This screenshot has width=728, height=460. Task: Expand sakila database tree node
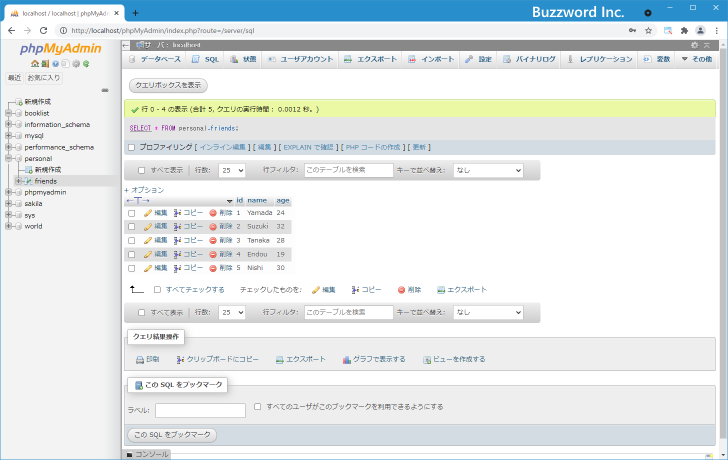click(8, 204)
